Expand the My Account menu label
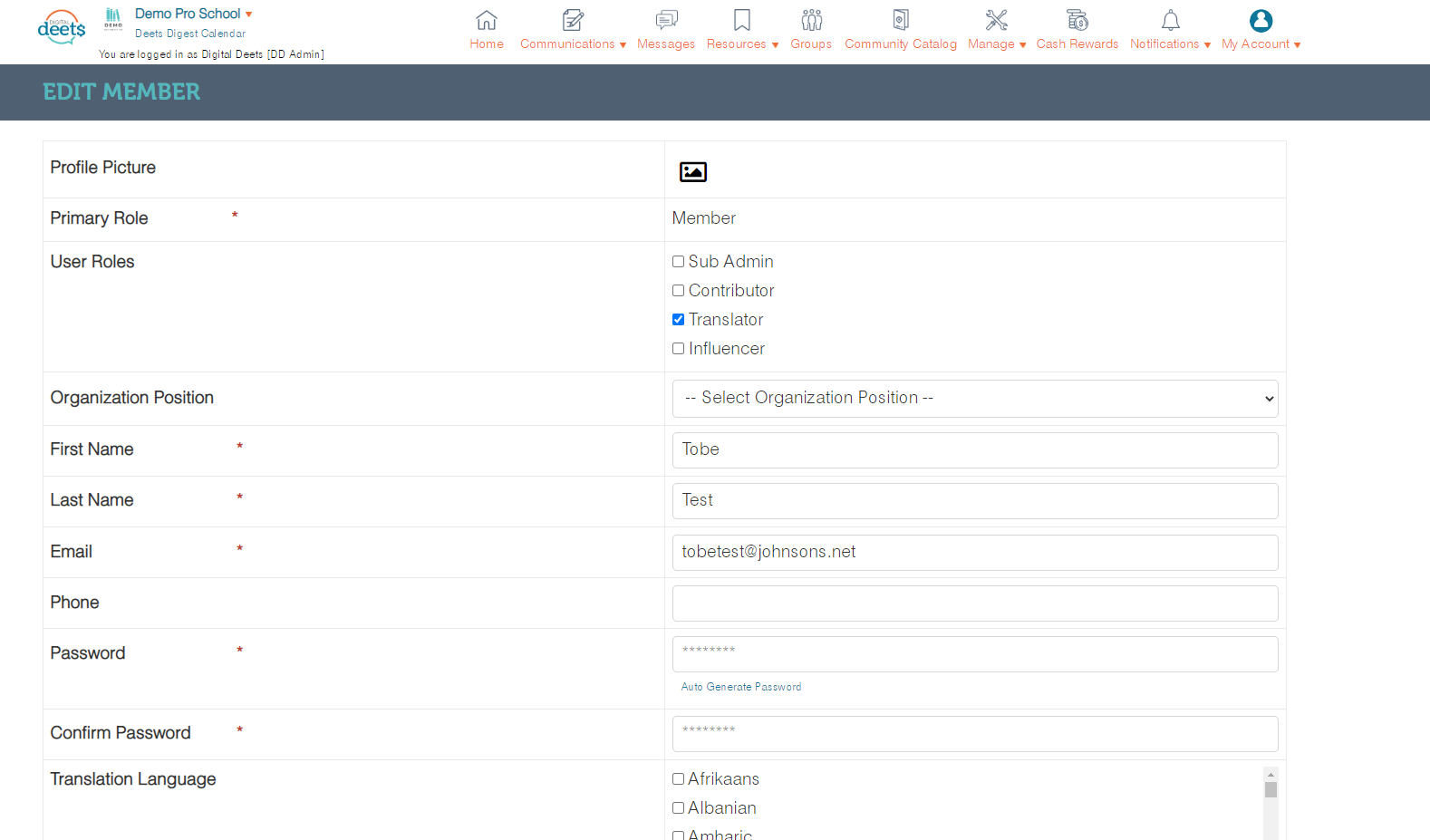This screenshot has width=1430, height=840. coord(1261,44)
